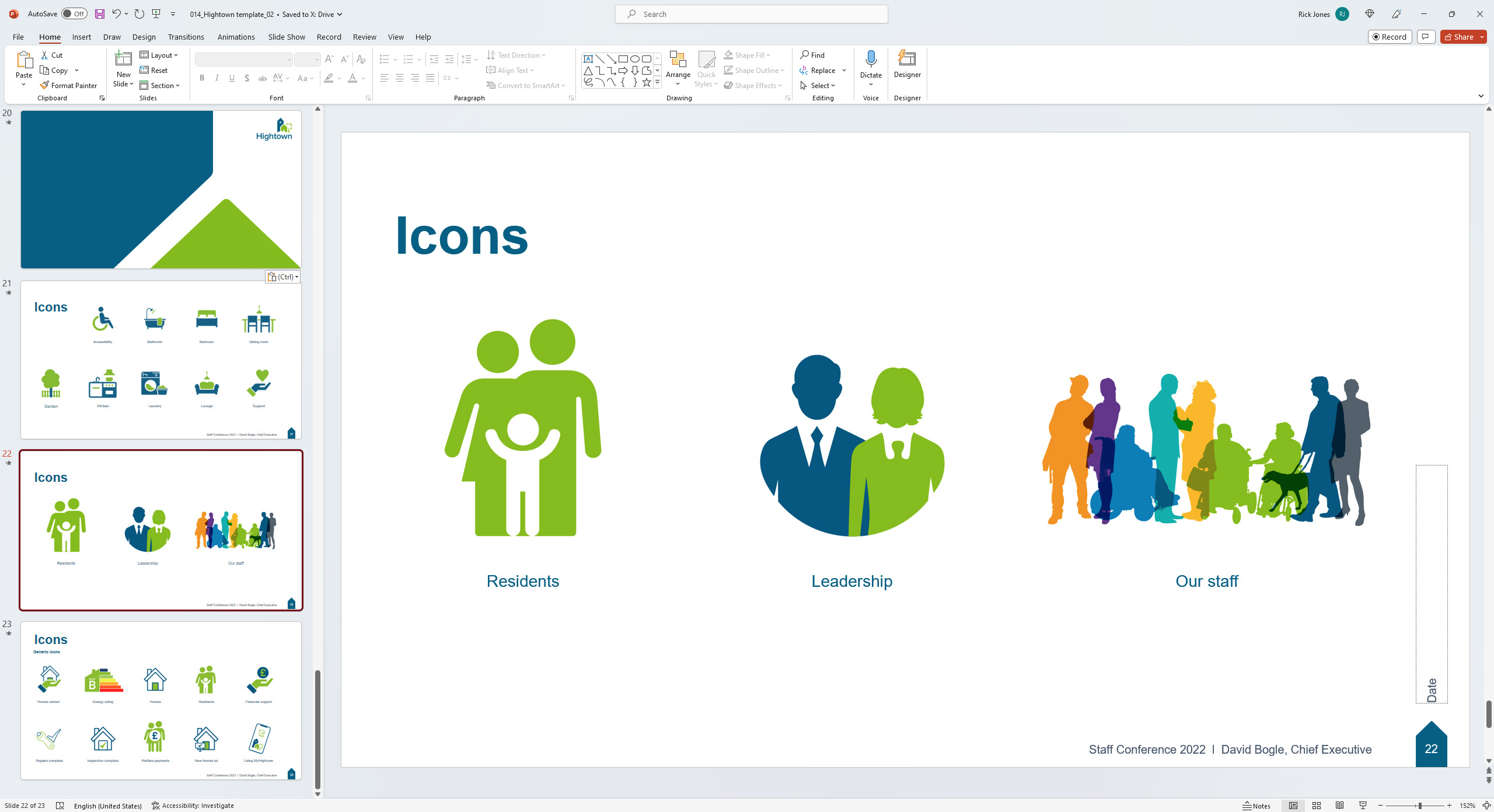Open the Transitions ribbon tab

coord(186,37)
